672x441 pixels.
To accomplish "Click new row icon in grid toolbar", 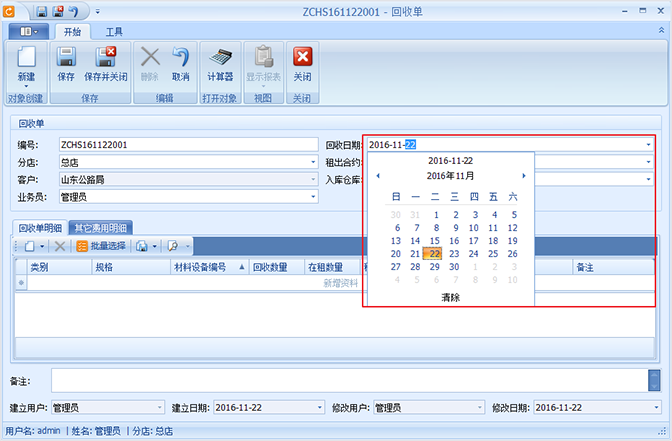I will click(29, 245).
